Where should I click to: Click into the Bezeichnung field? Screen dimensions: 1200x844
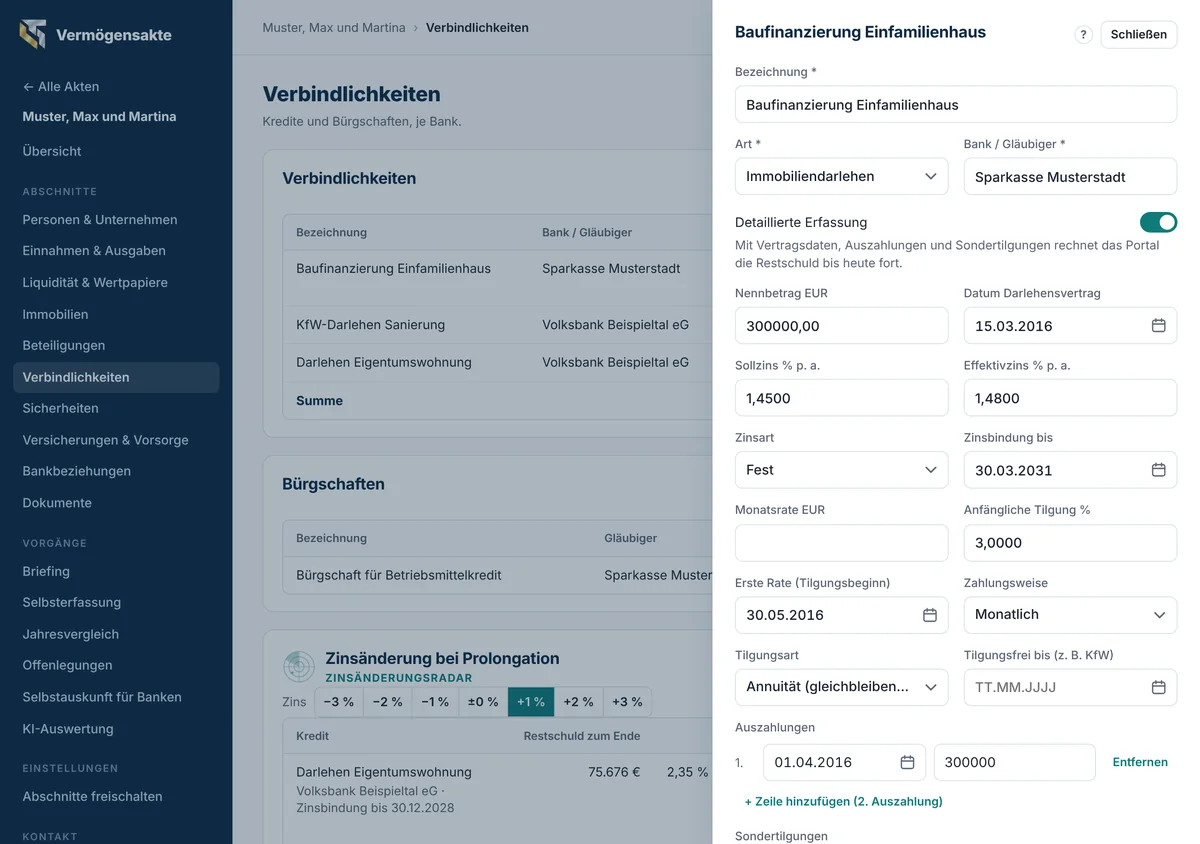tap(956, 104)
